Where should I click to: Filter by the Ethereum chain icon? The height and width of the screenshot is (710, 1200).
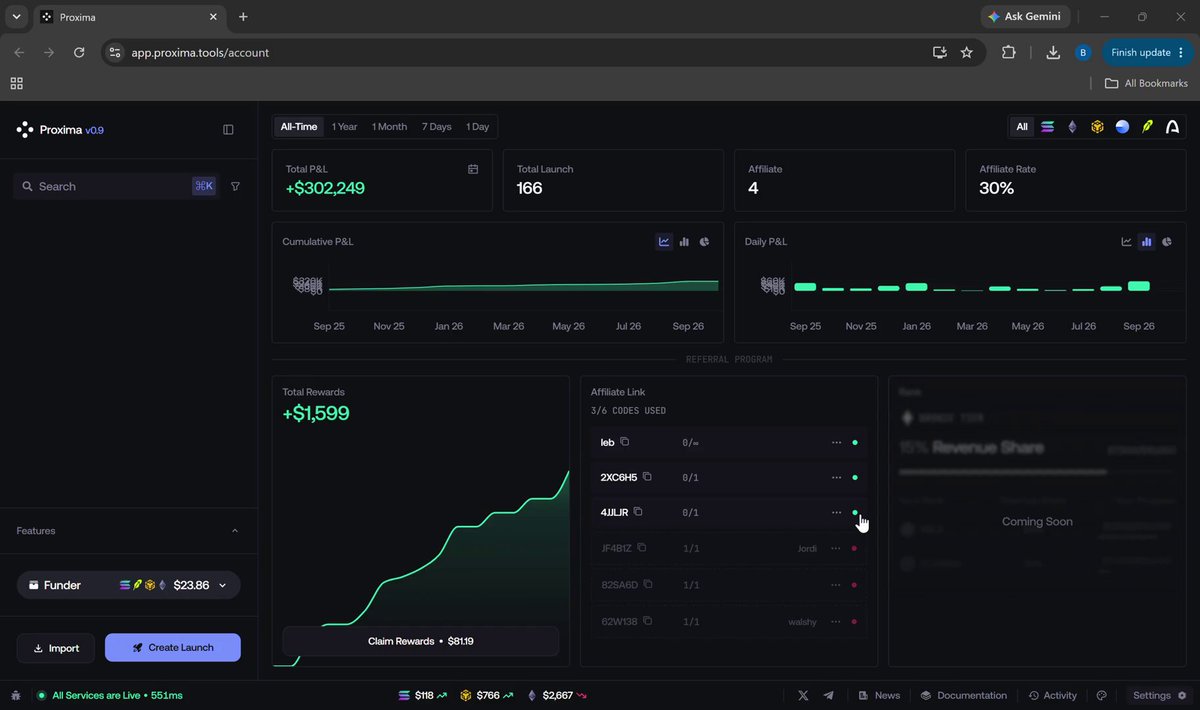tap(1072, 127)
